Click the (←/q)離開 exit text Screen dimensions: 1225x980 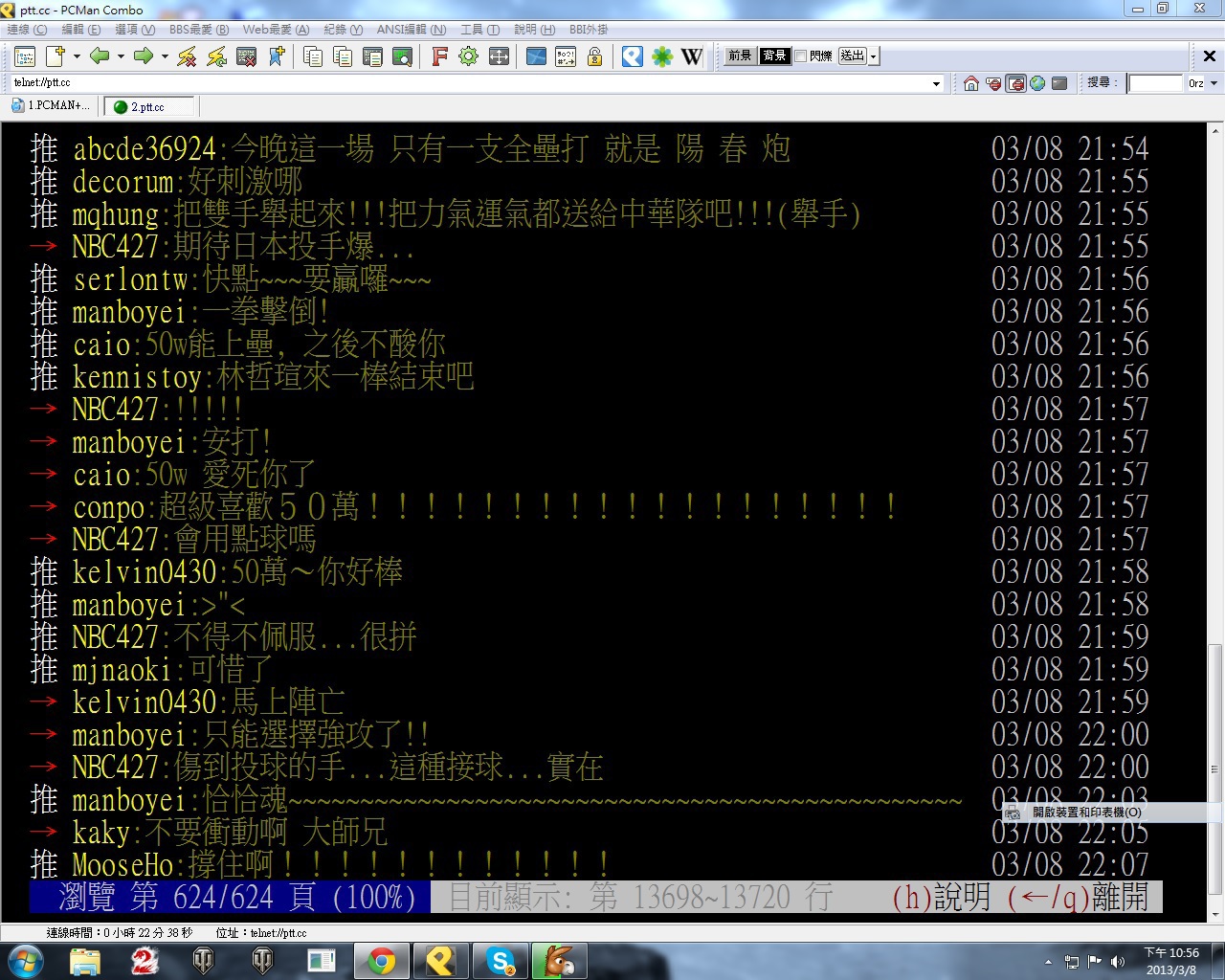(x=1077, y=898)
